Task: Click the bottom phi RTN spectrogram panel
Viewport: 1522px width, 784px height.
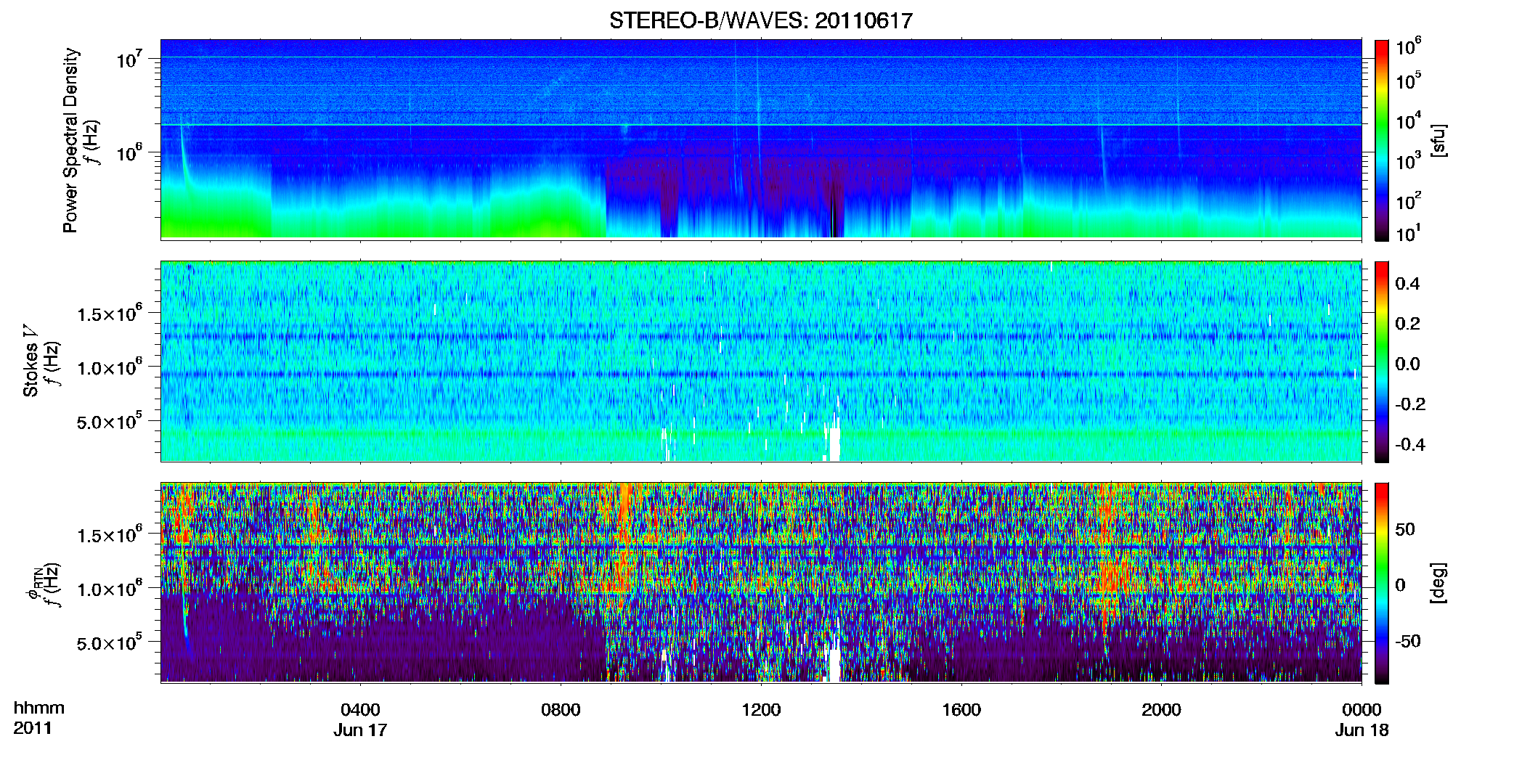Action: tap(761, 582)
